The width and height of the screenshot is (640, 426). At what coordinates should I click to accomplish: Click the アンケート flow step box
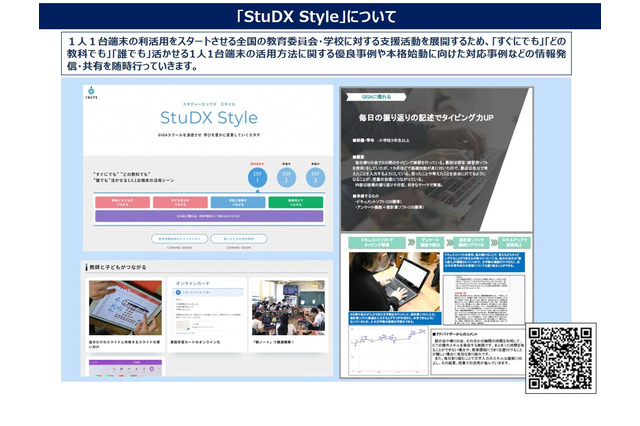pyautogui.click(x=430, y=242)
